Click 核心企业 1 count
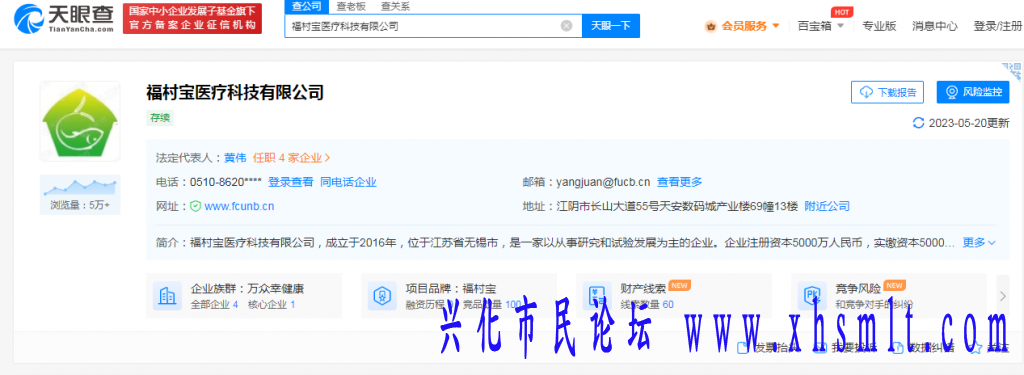The image size is (1024, 375). point(272,304)
